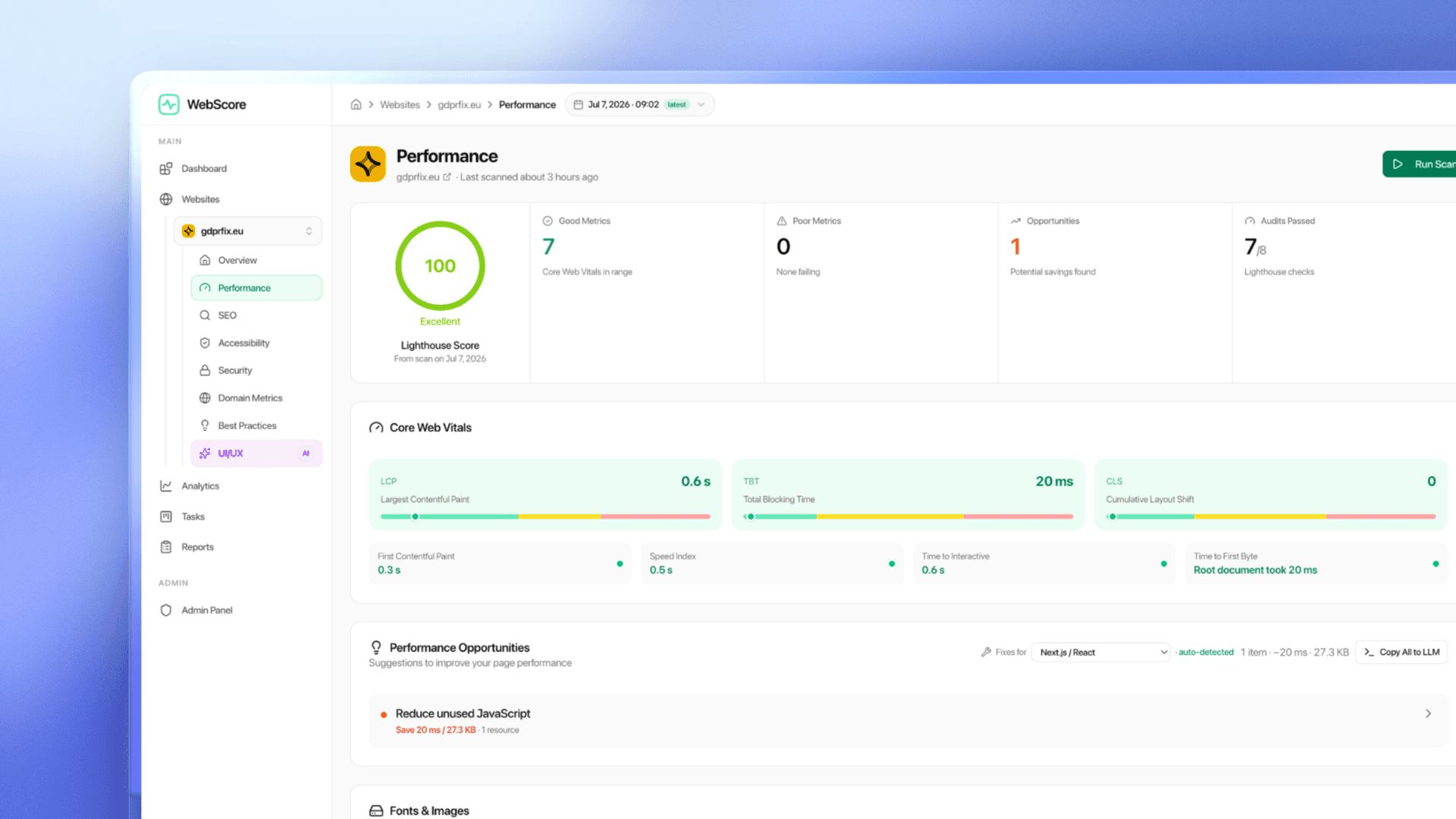The width and height of the screenshot is (1456, 819).
Task: Click the wrench icon beside Fixes for
Action: [x=986, y=652]
